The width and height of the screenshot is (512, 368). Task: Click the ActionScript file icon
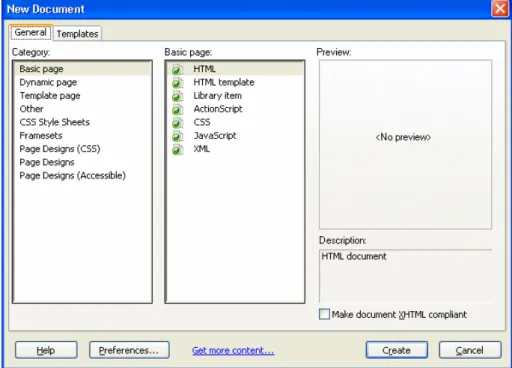click(x=177, y=109)
